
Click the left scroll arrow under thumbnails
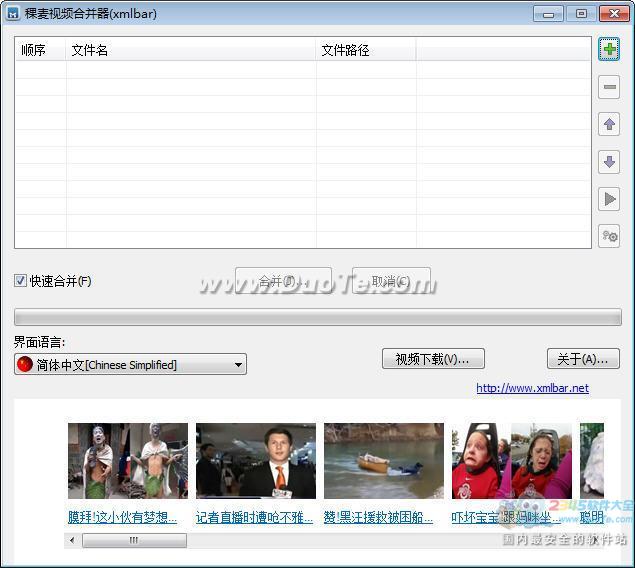[x=72, y=540]
